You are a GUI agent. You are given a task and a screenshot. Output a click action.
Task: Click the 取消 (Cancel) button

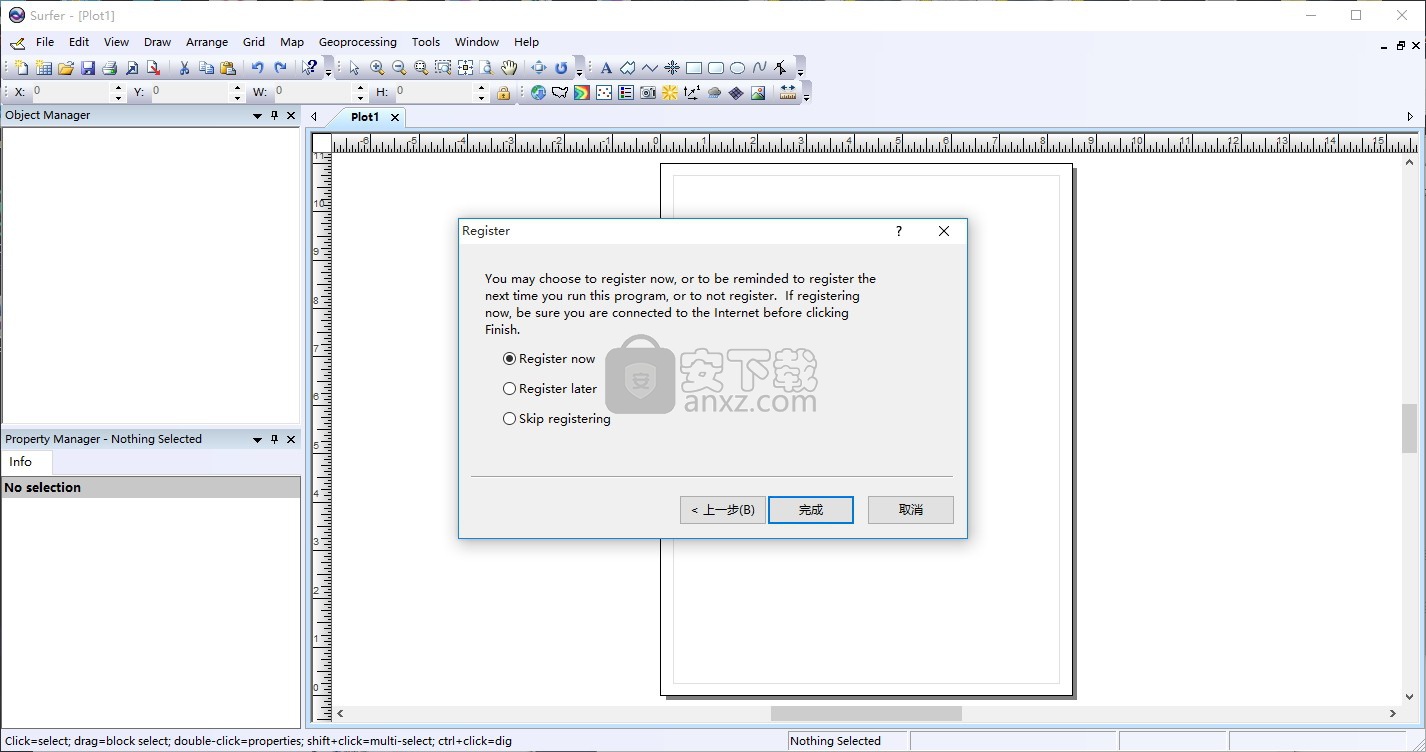pyautogui.click(x=911, y=510)
